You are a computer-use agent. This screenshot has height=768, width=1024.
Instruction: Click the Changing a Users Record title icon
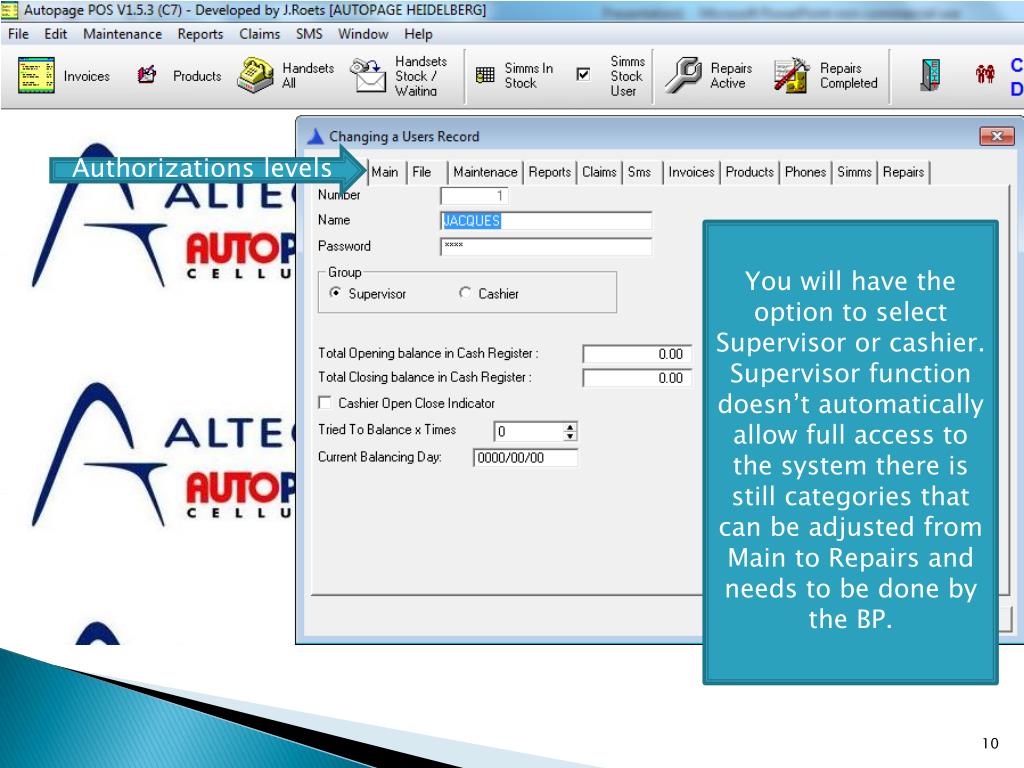[315, 136]
